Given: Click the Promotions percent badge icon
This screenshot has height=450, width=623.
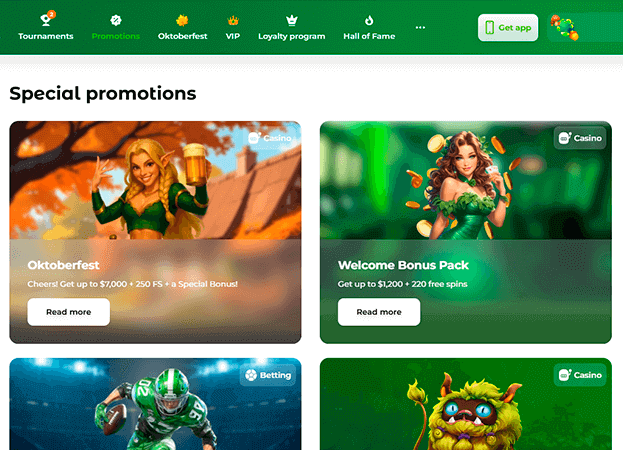Looking at the screenshot, I should [116, 20].
